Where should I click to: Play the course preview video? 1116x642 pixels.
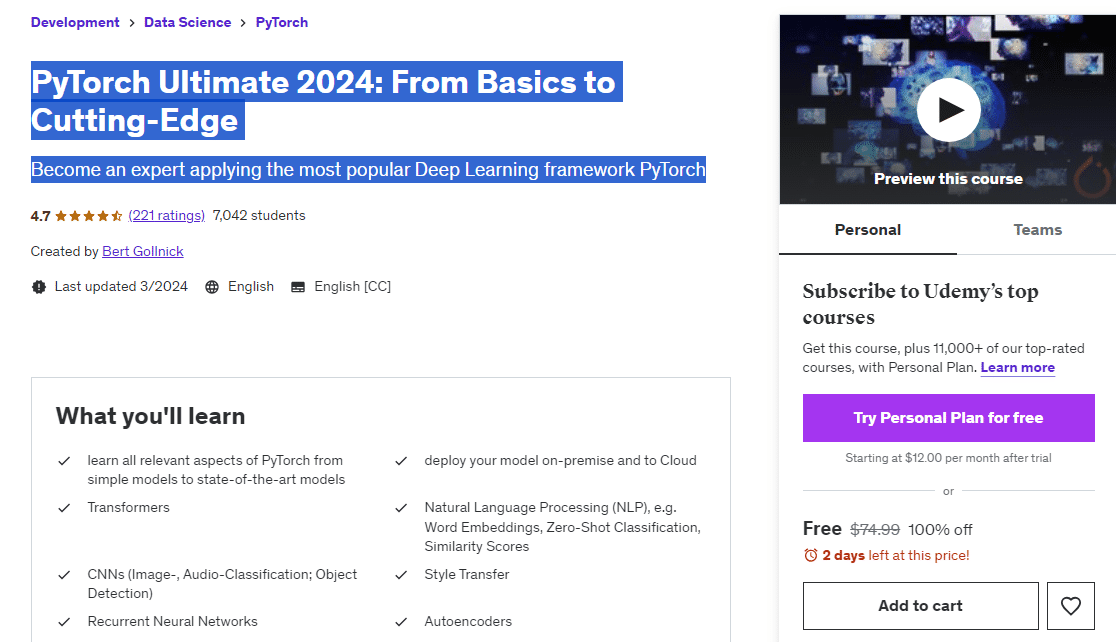[x=948, y=110]
